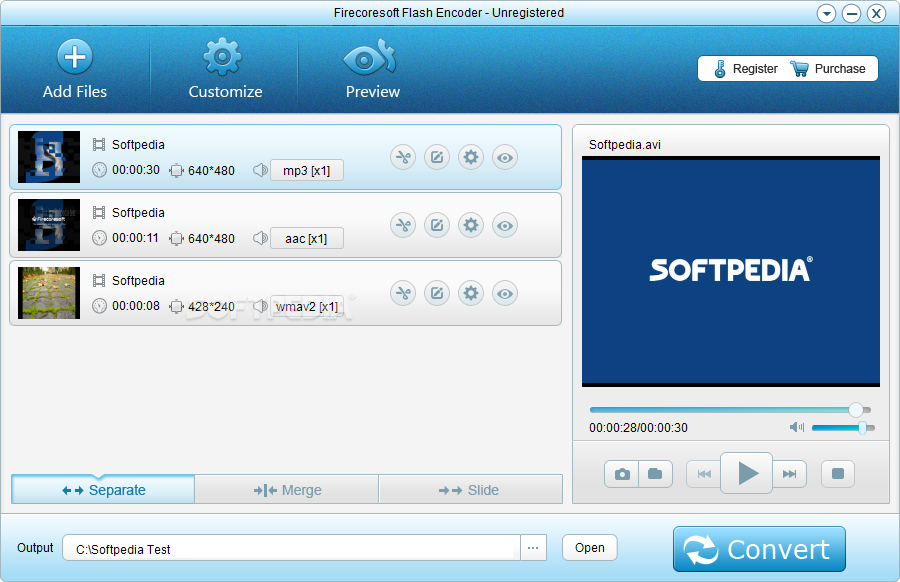Select thumbnail of the 00:00:30 clip
The width and height of the screenshot is (900, 582).
point(49,157)
